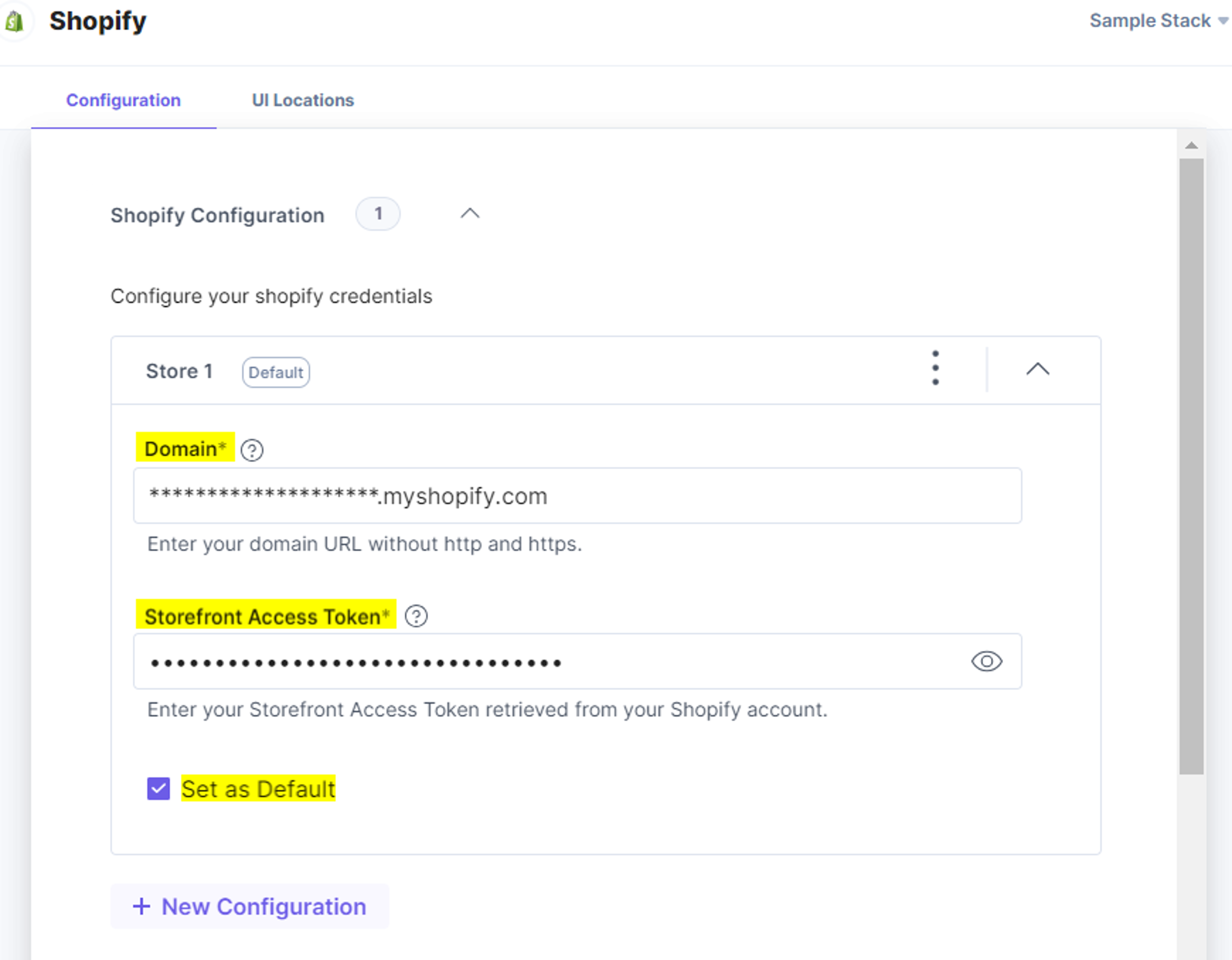Reveal the Storefront Access Token value

pyautogui.click(x=987, y=661)
